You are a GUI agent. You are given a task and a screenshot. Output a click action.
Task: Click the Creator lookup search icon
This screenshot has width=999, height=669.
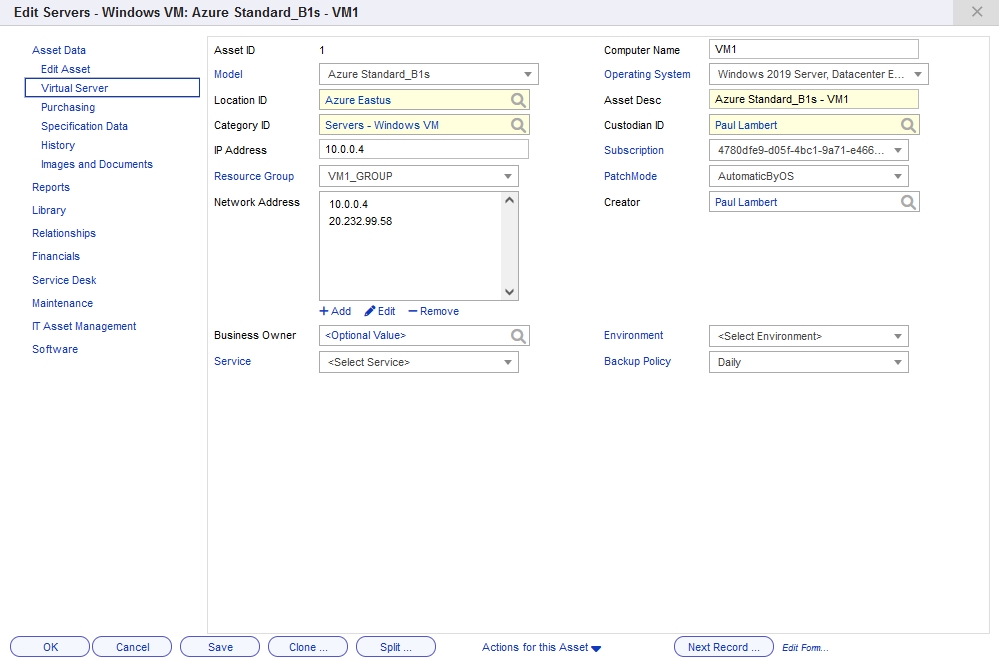[908, 201]
